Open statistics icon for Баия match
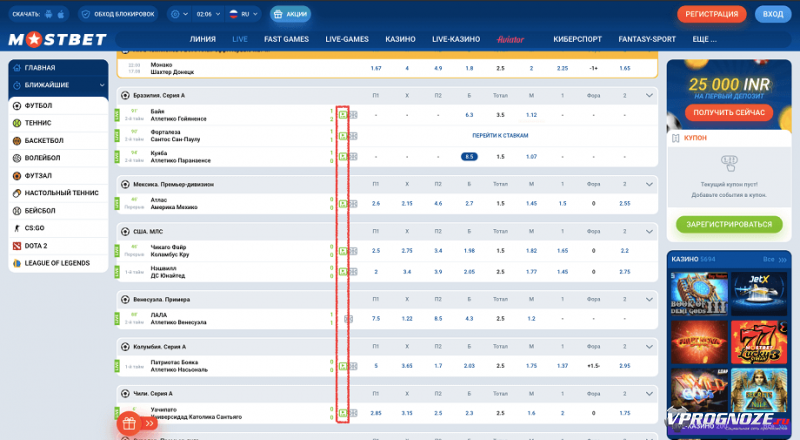 353,115
